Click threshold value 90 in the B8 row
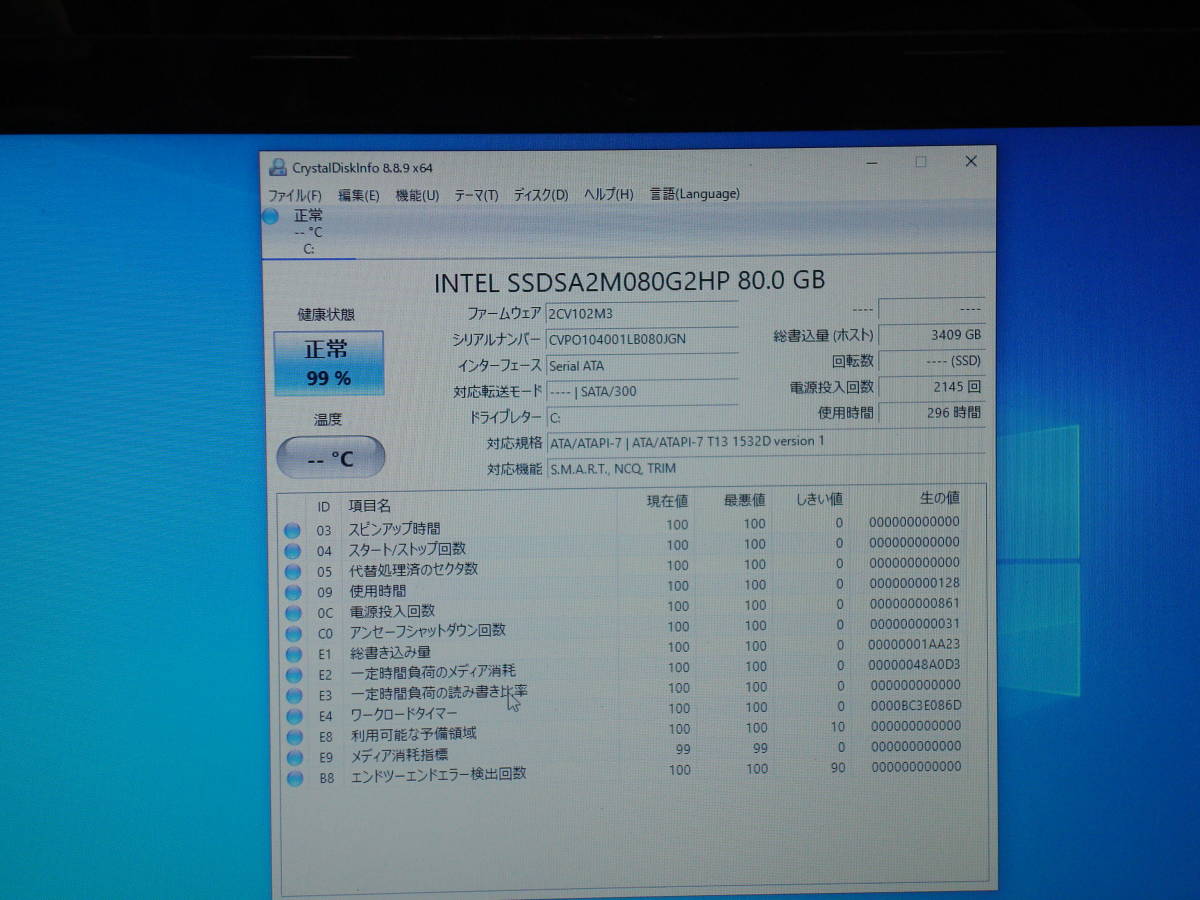This screenshot has width=1200, height=900. [x=837, y=768]
